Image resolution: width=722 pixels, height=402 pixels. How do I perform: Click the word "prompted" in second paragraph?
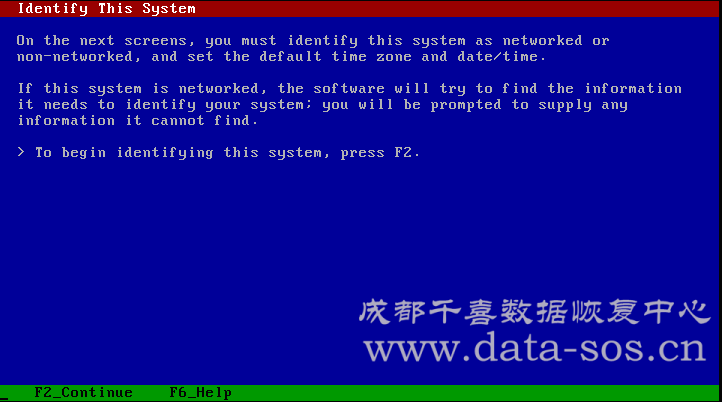466,105
